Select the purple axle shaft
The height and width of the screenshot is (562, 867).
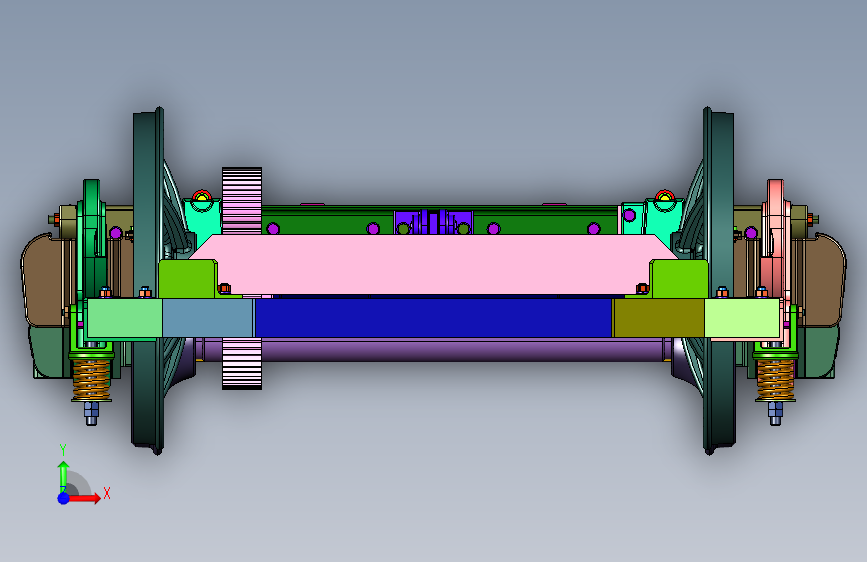434,350
